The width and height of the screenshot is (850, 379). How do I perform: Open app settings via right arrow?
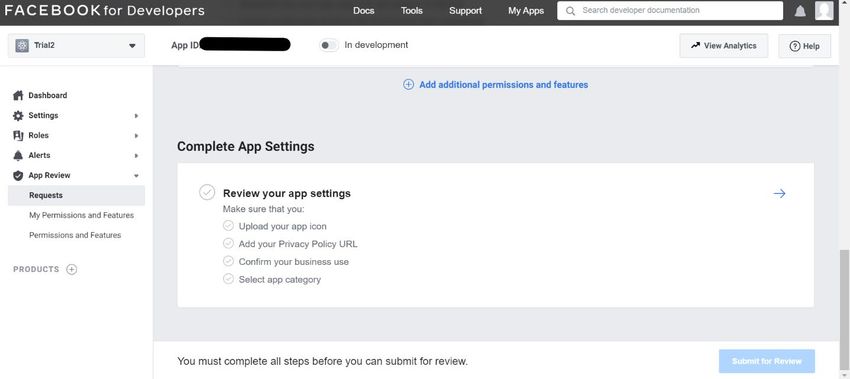[x=779, y=194]
